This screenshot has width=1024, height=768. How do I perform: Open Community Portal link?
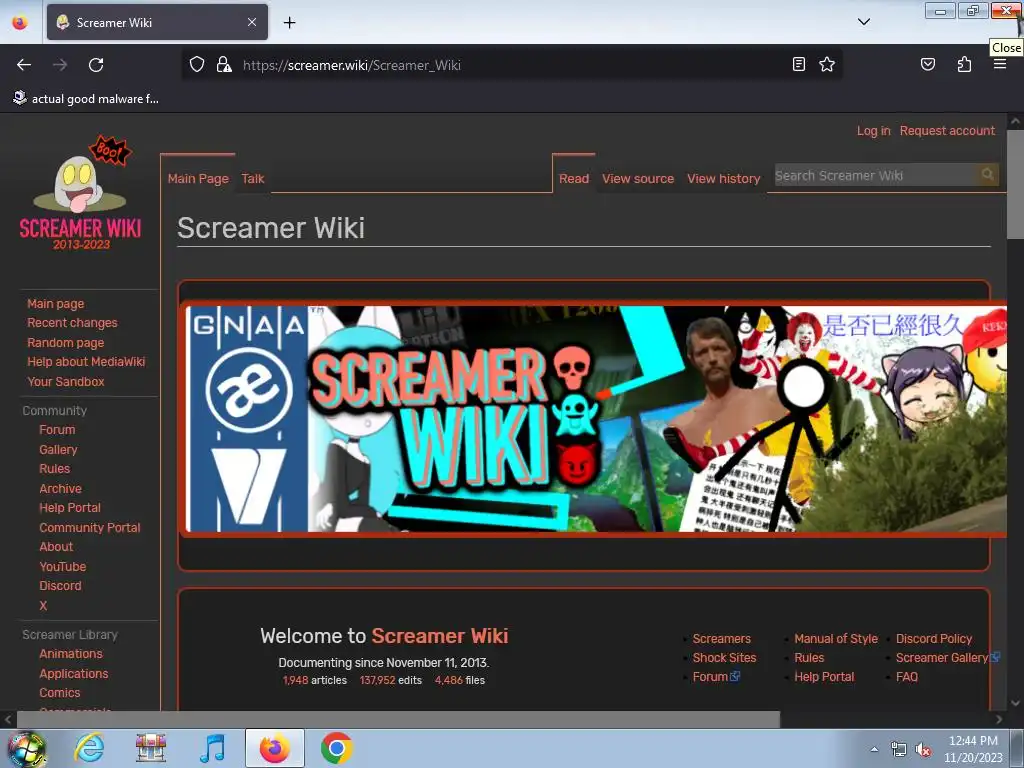pos(89,527)
